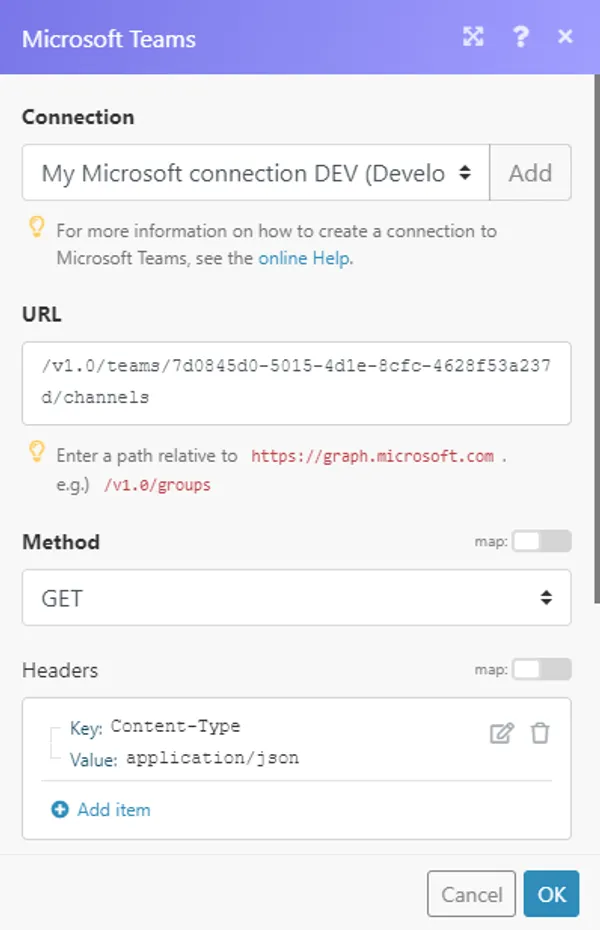Viewport: 600px width, 930px height.
Task: Select the Content-Type key text
Action: pos(175,727)
